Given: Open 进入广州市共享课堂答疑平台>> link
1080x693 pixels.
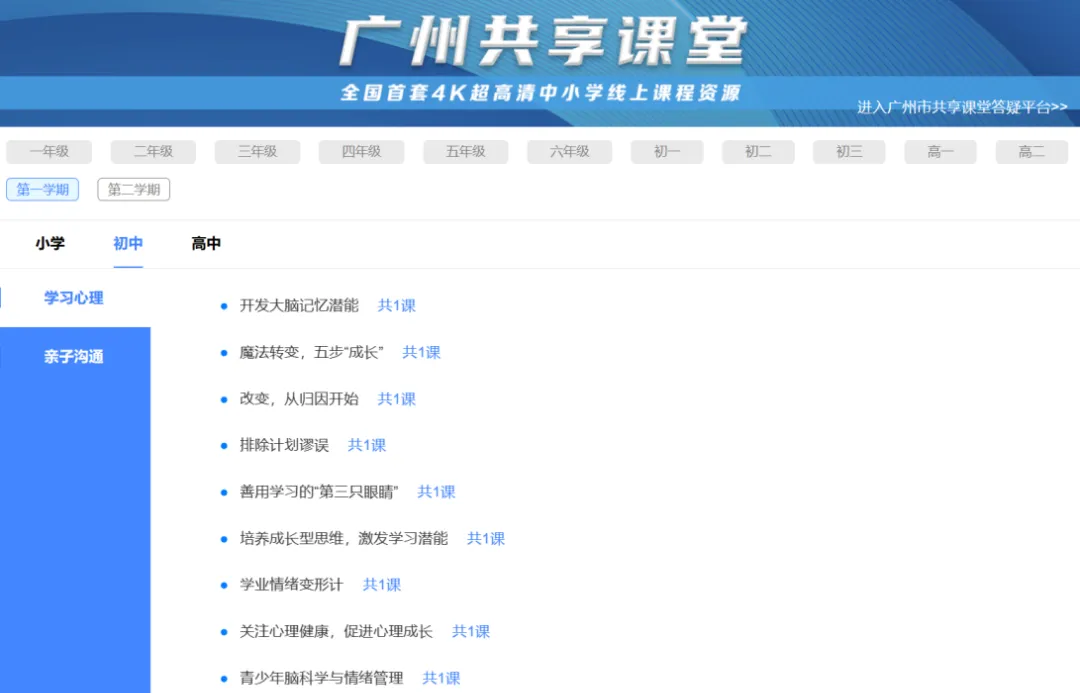Looking at the screenshot, I should pos(962,107).
